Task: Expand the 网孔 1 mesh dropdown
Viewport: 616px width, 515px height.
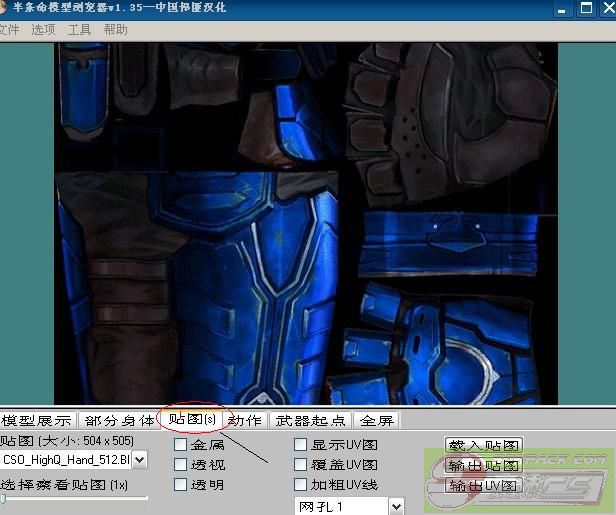Action: [396, 507]
